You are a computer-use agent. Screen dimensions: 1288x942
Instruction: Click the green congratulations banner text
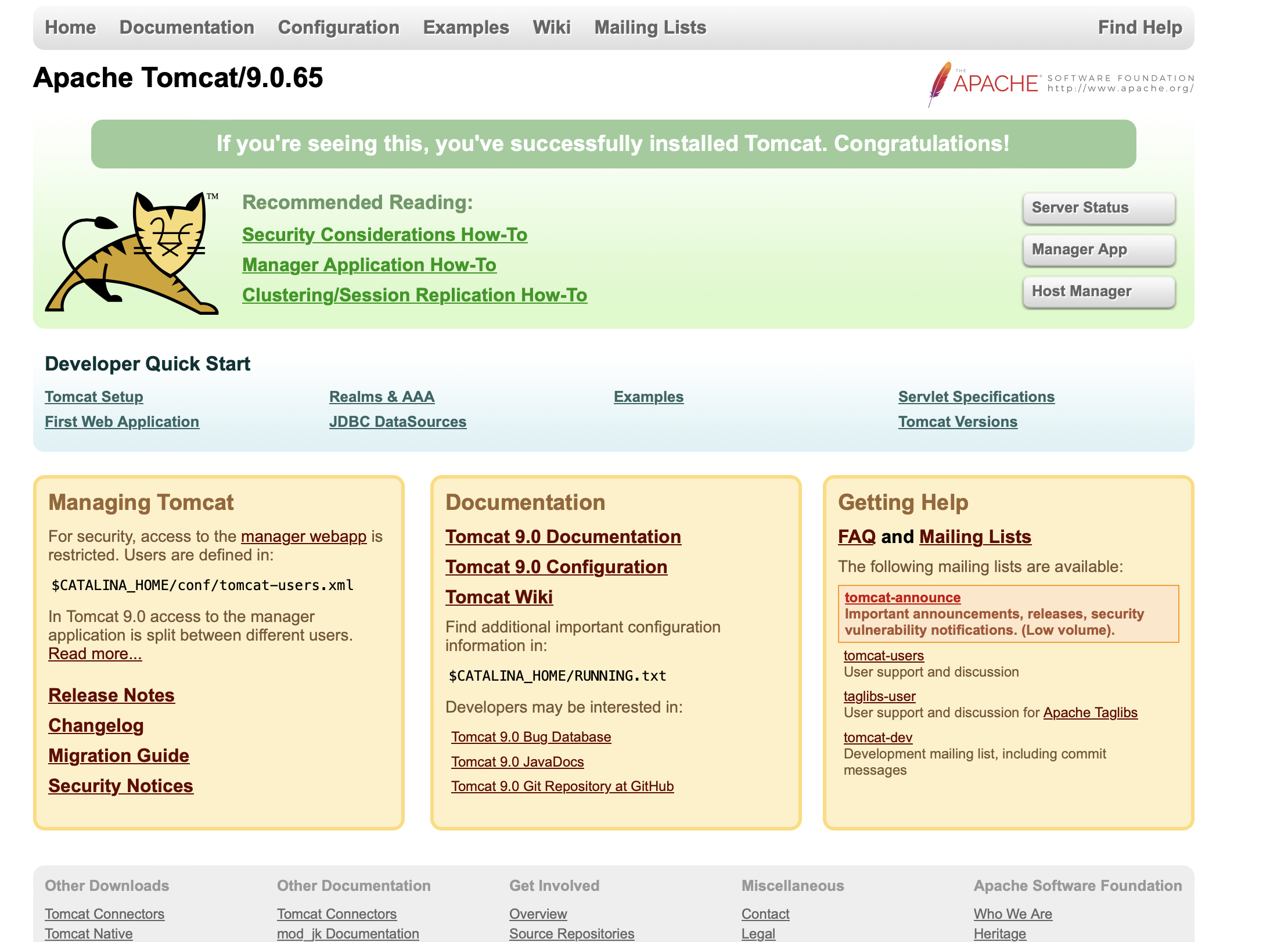click(613, 144)
